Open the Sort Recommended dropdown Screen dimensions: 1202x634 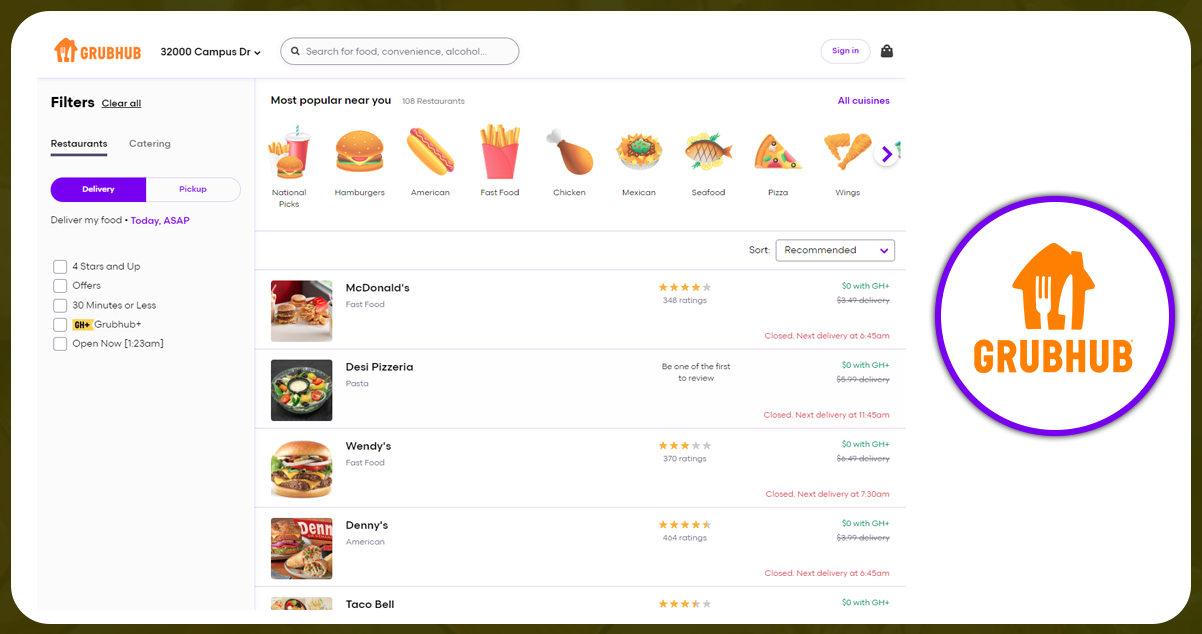tap(835, 250)
